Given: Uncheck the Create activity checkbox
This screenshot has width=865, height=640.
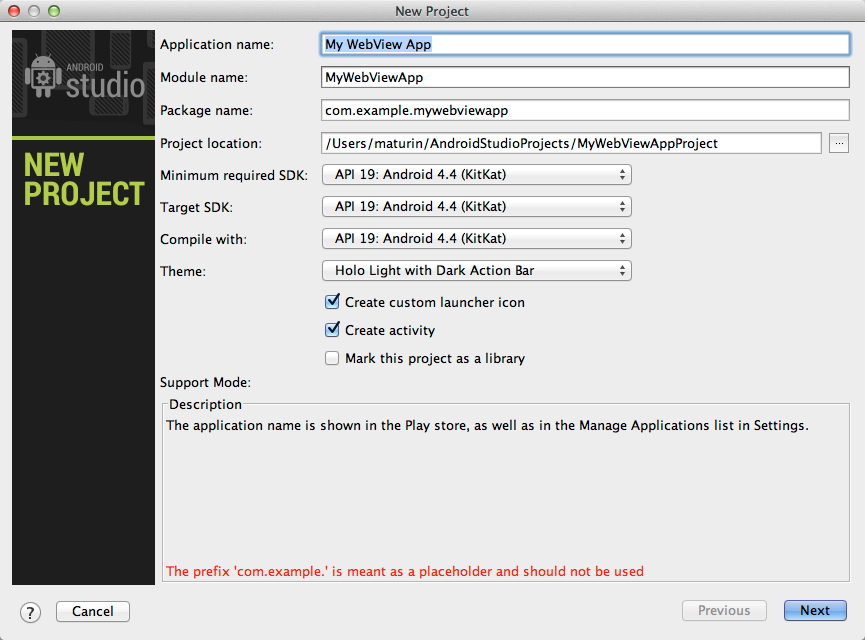Looking at the screenshot, I should [x=332, y=330].
